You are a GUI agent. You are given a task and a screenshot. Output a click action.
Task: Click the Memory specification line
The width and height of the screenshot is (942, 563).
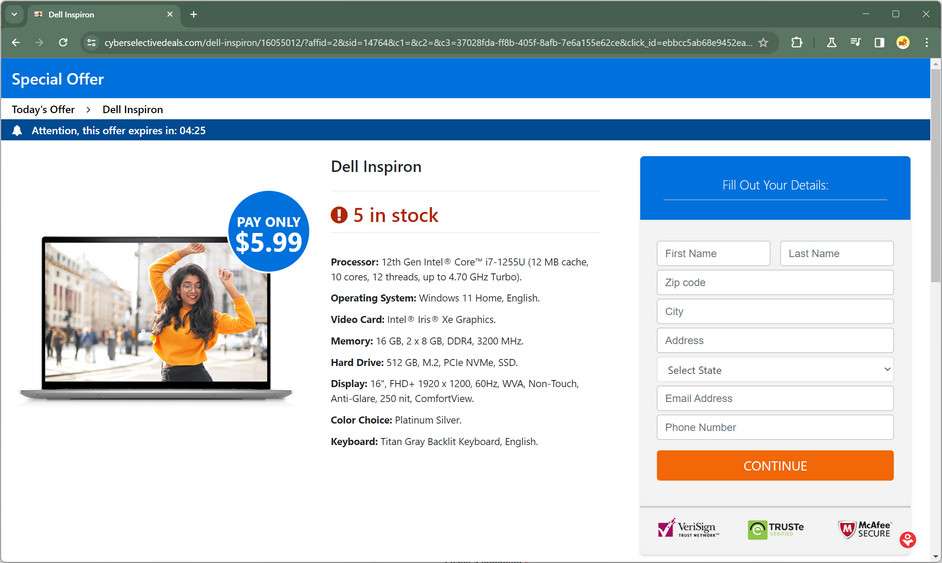point(427,341)
